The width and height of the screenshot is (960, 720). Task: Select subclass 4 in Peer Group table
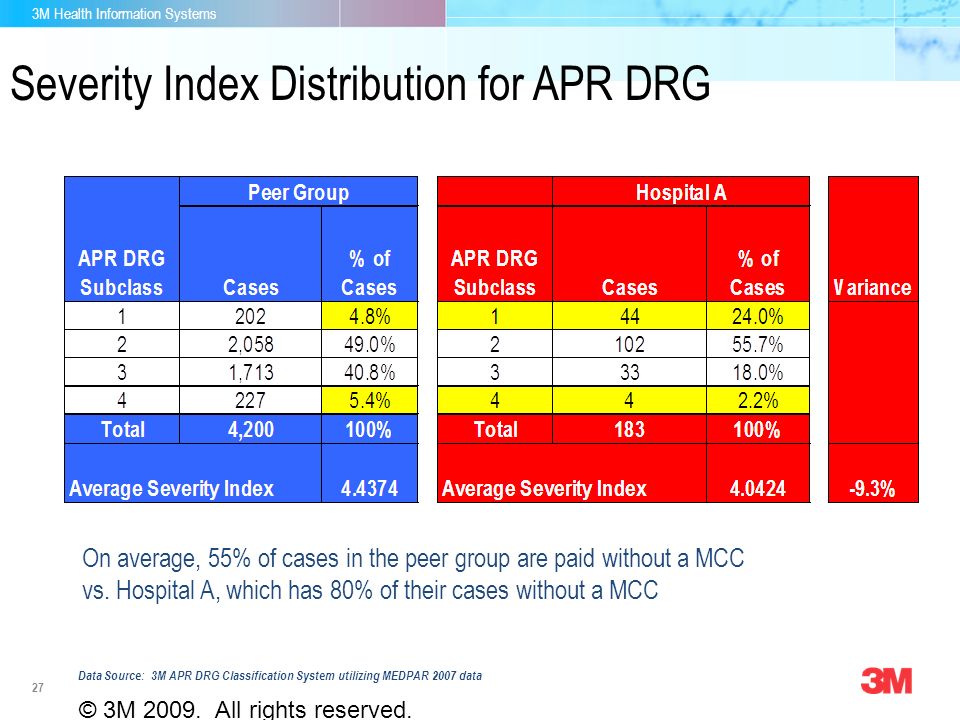click(122, 400)
